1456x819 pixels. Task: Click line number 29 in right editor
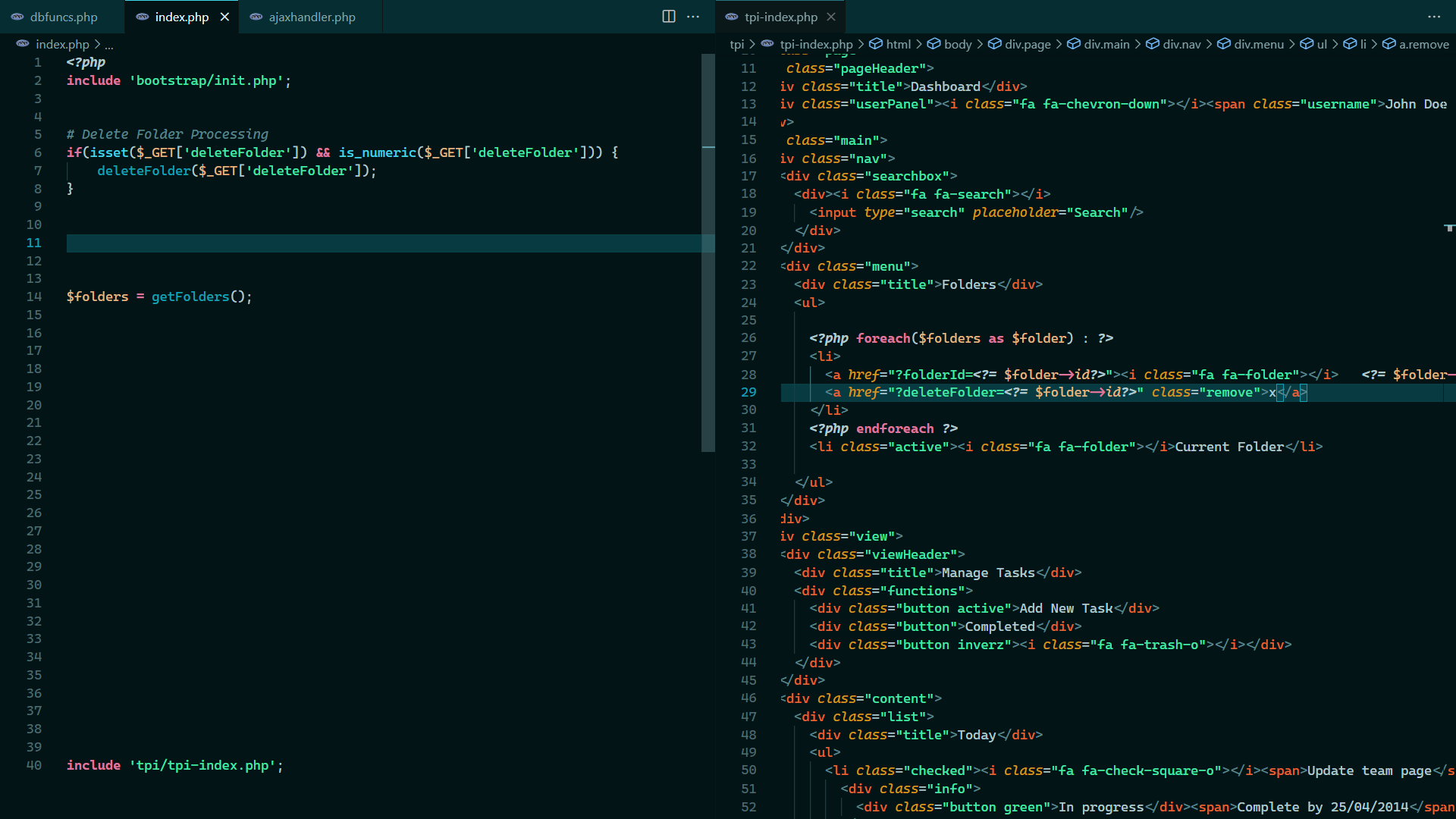pos(748,392)
